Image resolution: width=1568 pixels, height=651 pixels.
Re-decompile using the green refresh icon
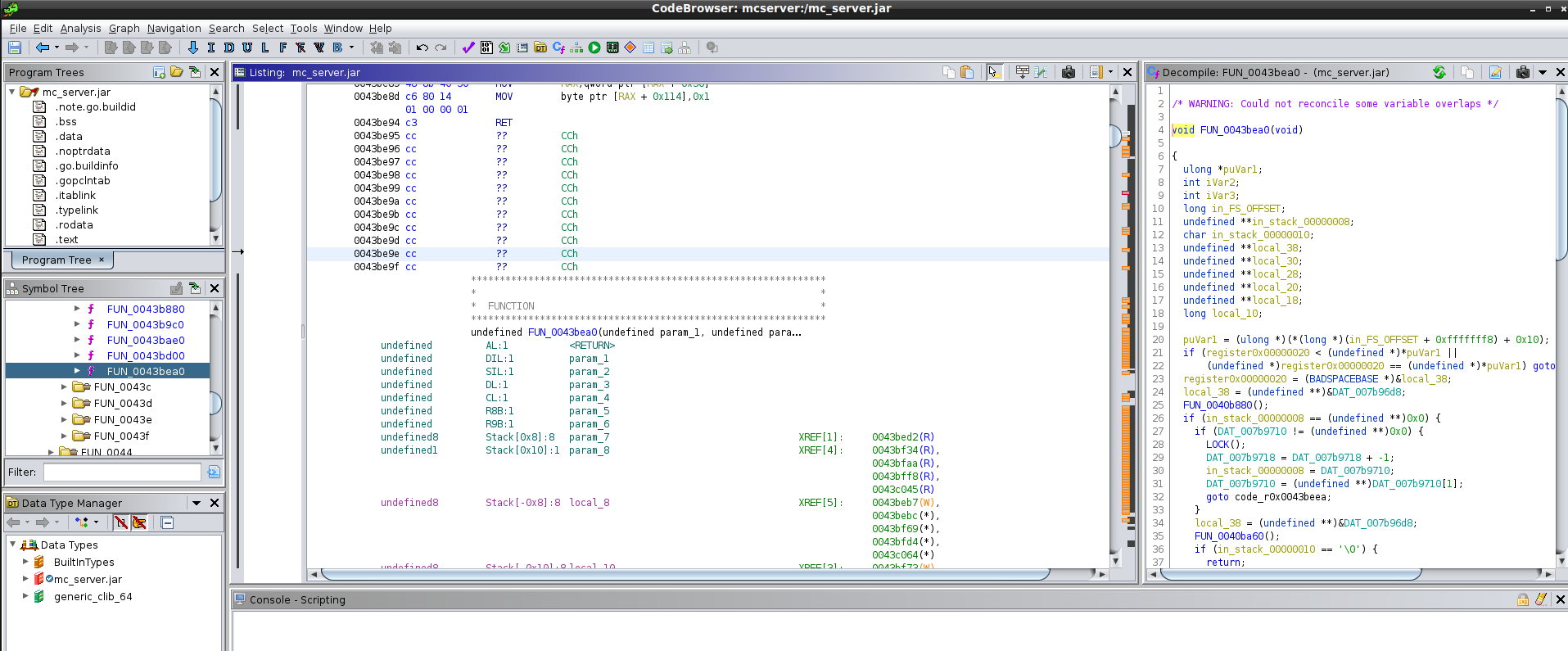[x=1439, y=72]
